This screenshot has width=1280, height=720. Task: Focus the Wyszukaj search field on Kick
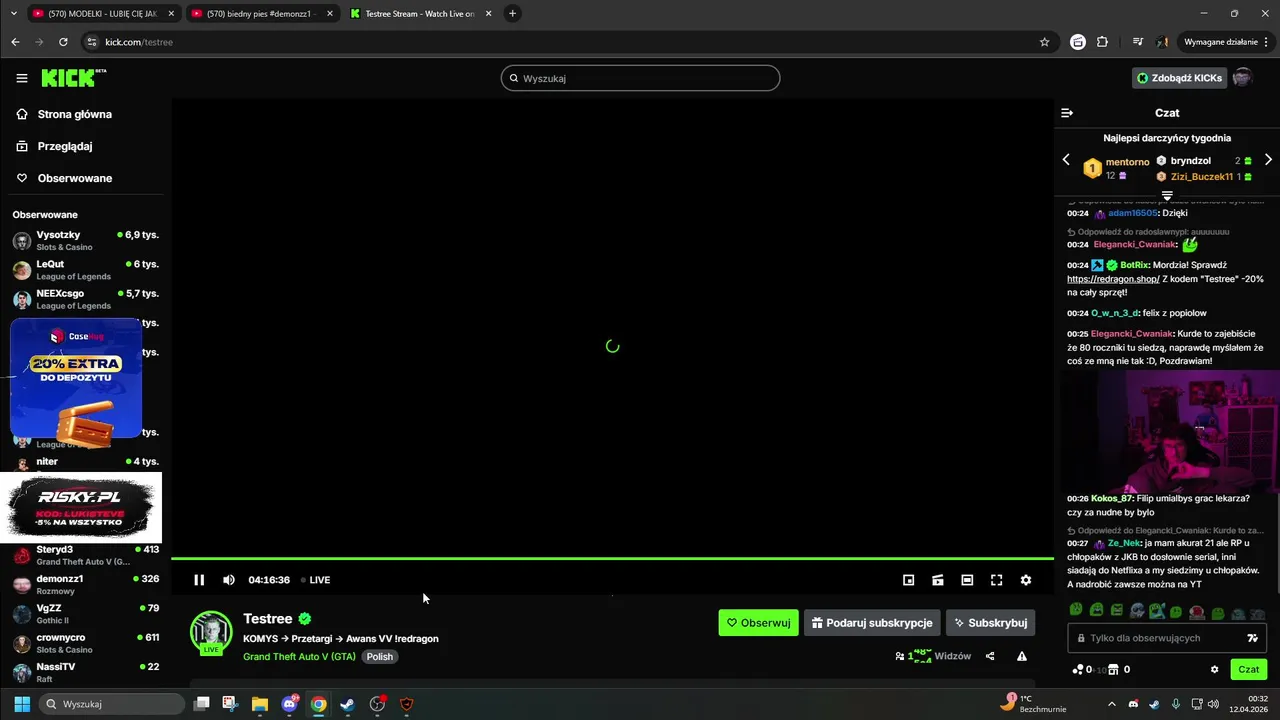(x=640, y=78)
